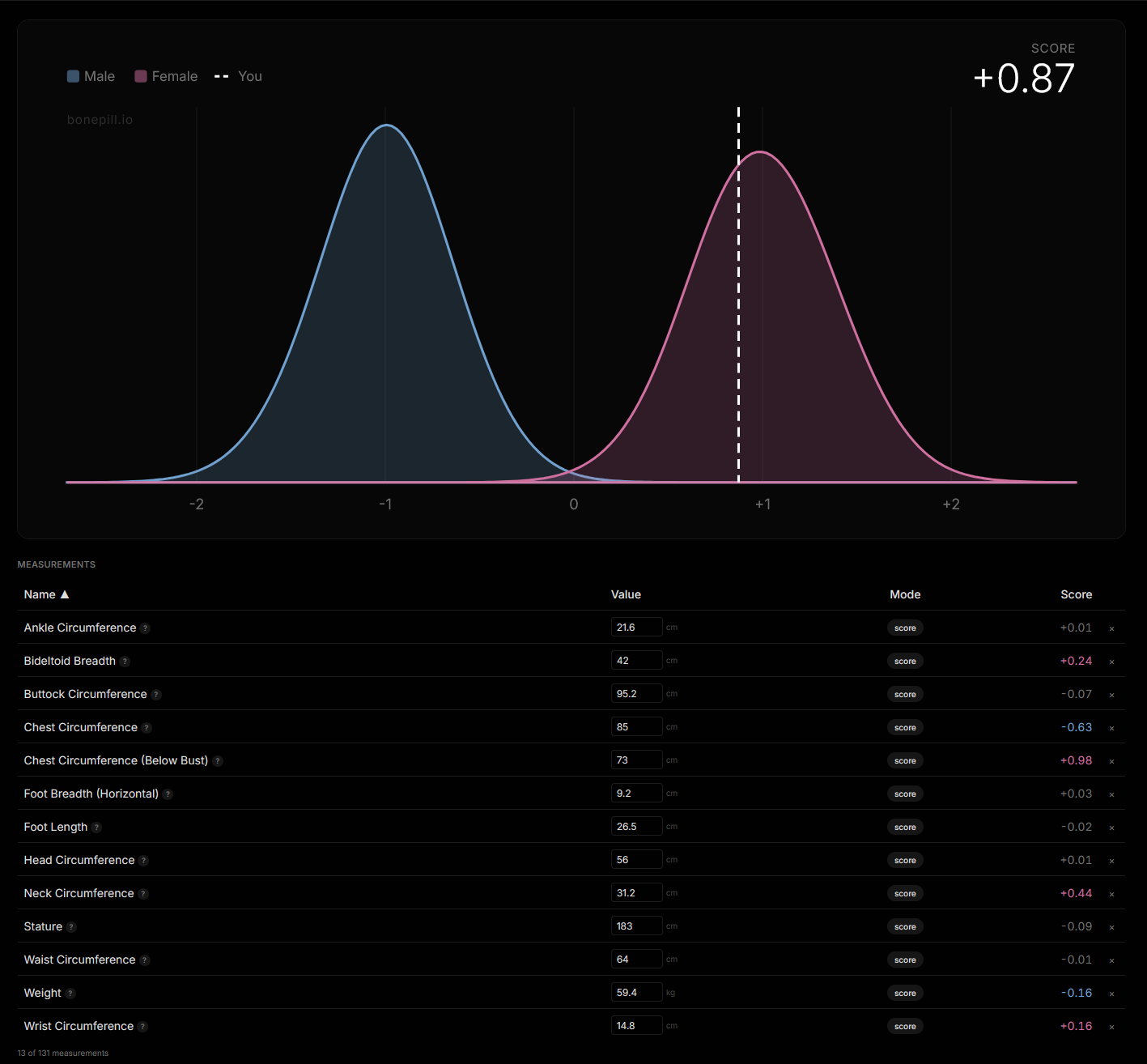Image resolution: width=1147 pixels, height=1064 pixels.
Task: Click the score mode pill for Foot Length
Action: [x=905, y=828]
